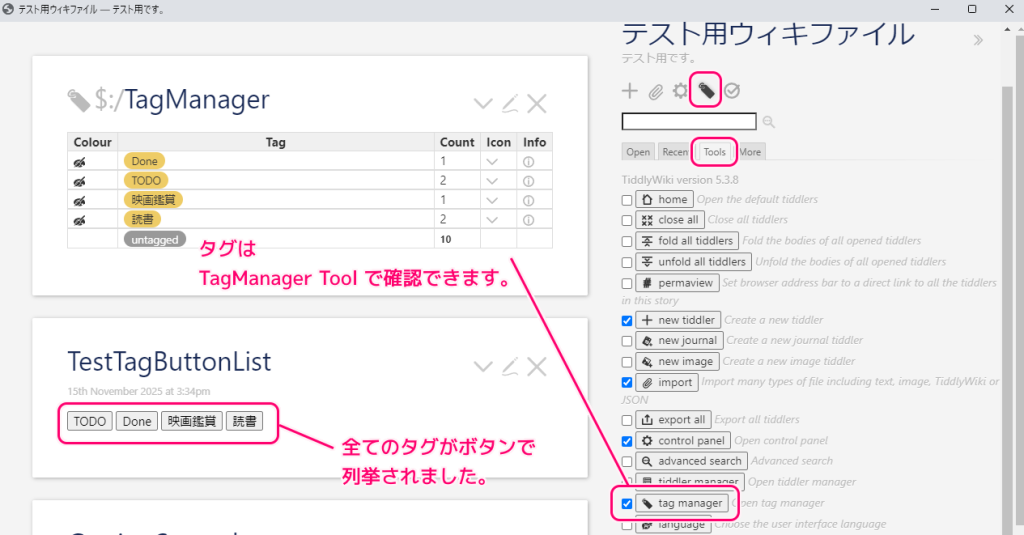Image resolution: width=1024 pixels, height=535 pixels.
Task: Click the untagged pill
Action: tap(155, 240)
